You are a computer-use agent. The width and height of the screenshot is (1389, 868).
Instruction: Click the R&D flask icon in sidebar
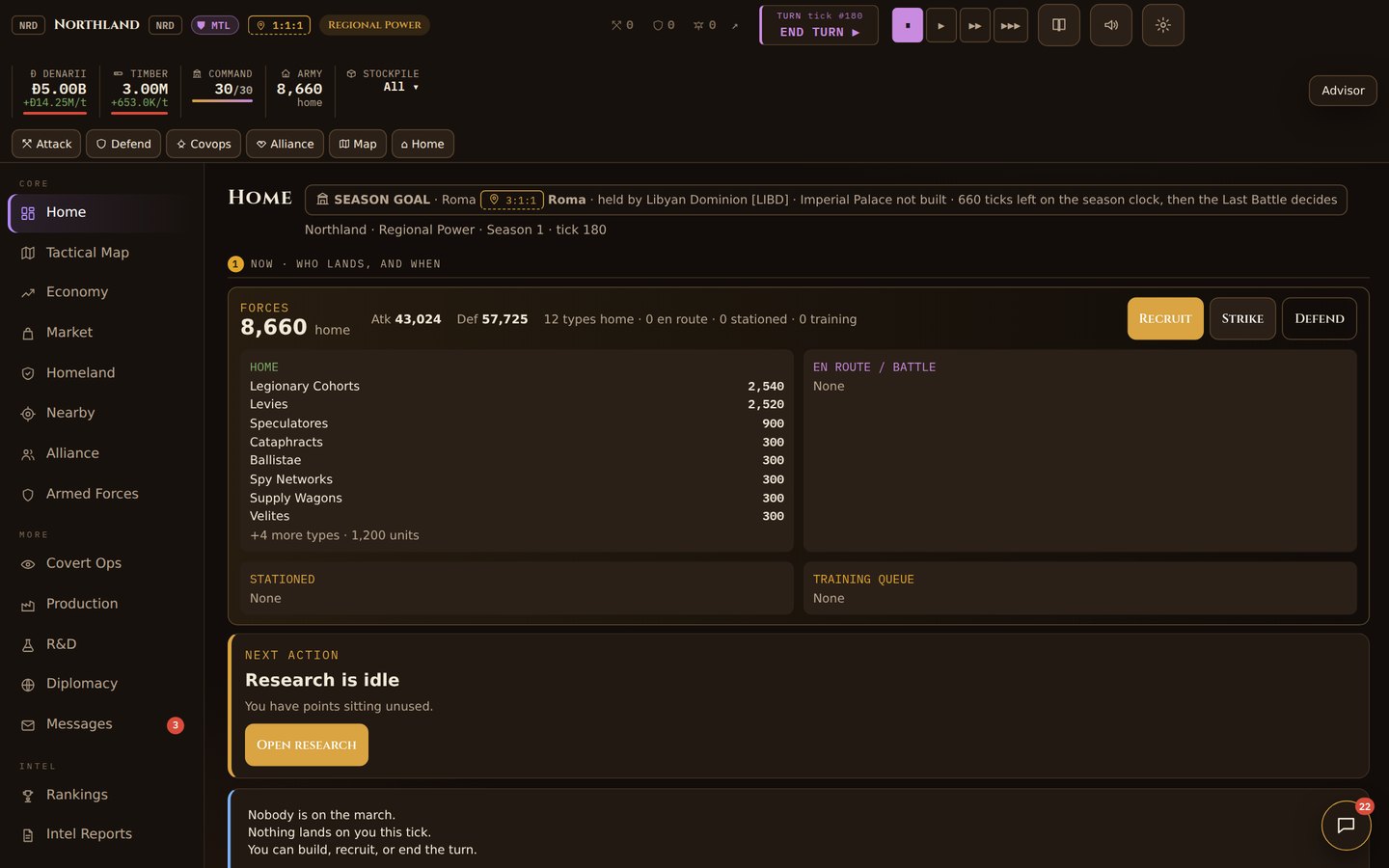click(x=28, y=644)
